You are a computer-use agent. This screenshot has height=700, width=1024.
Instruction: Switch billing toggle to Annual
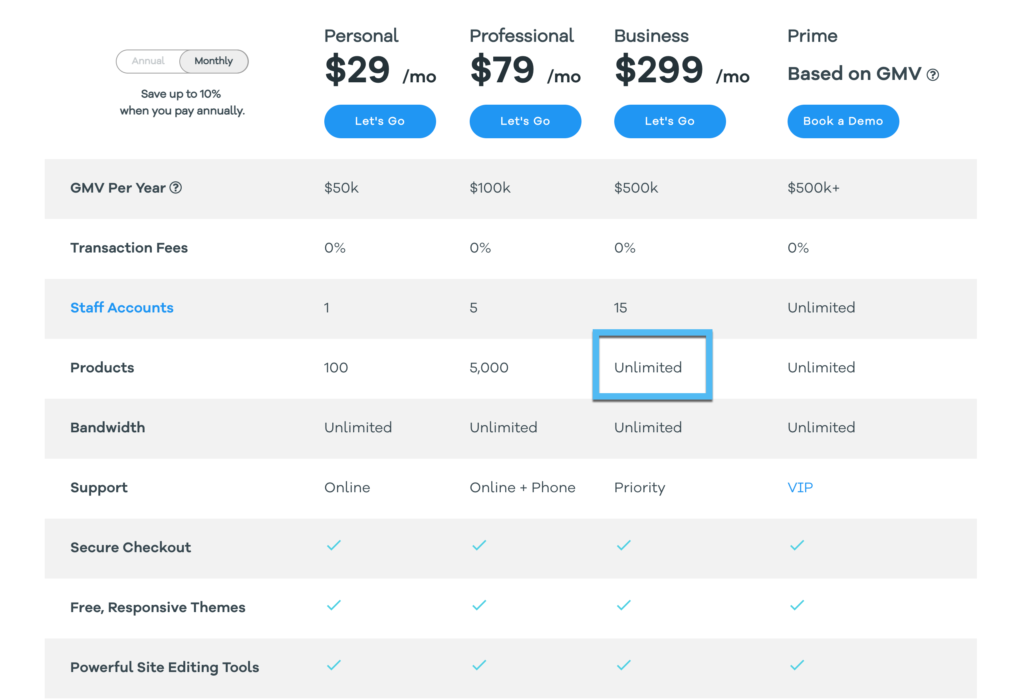point(148,61)
